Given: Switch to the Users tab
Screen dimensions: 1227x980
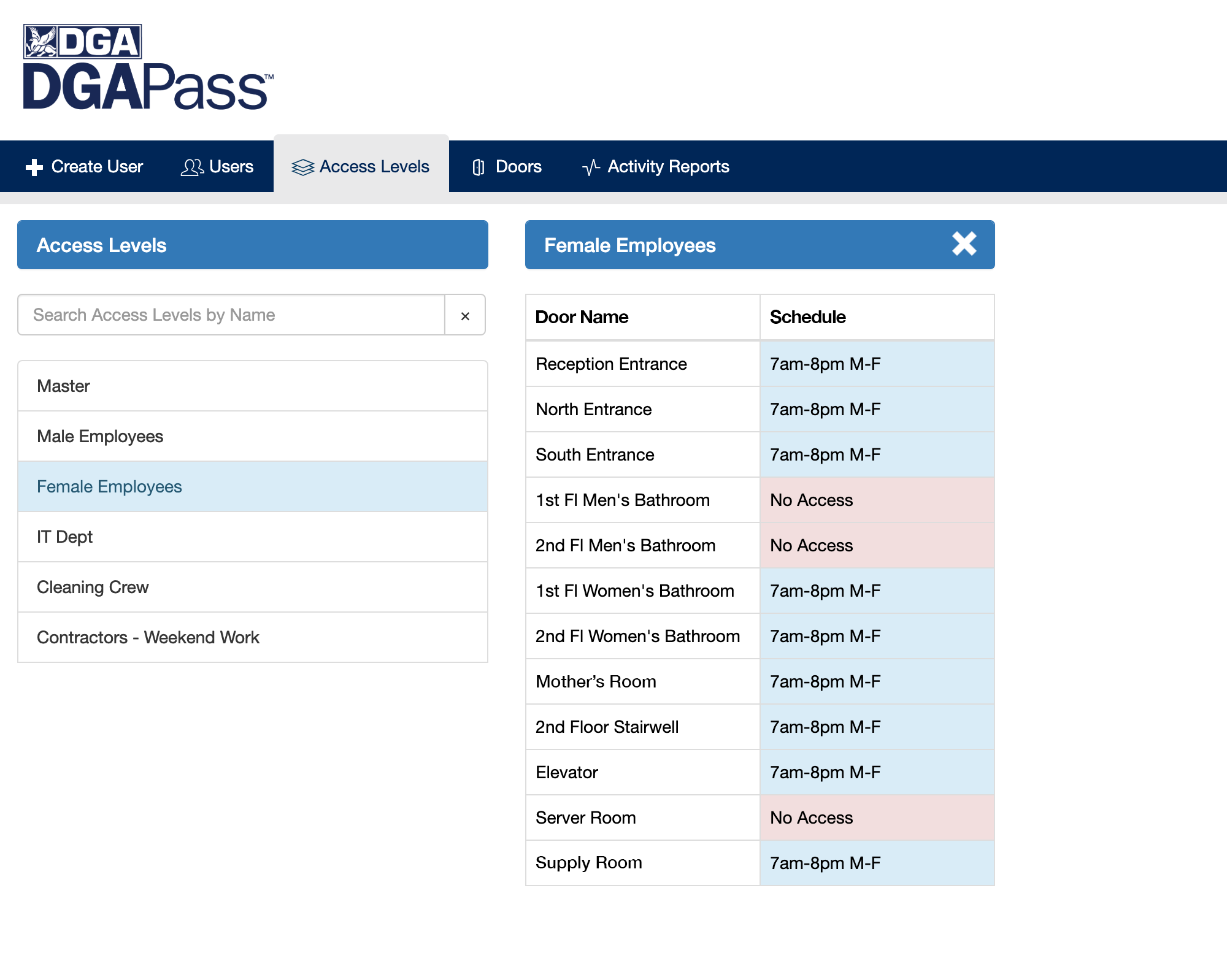Looking at the screenshot, I should (x=230, y=166).
